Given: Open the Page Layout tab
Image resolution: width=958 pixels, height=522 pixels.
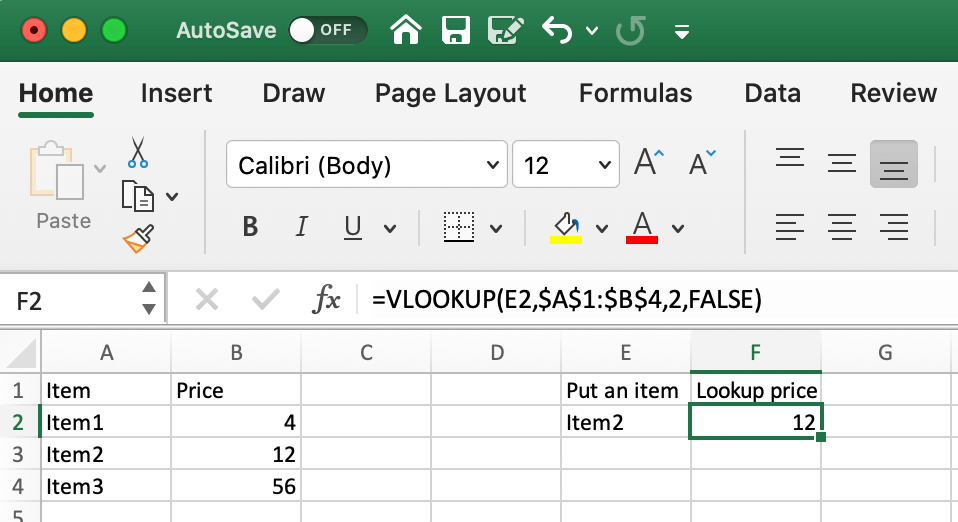Looking at the screenshot, I should click(x=450, y=94).
